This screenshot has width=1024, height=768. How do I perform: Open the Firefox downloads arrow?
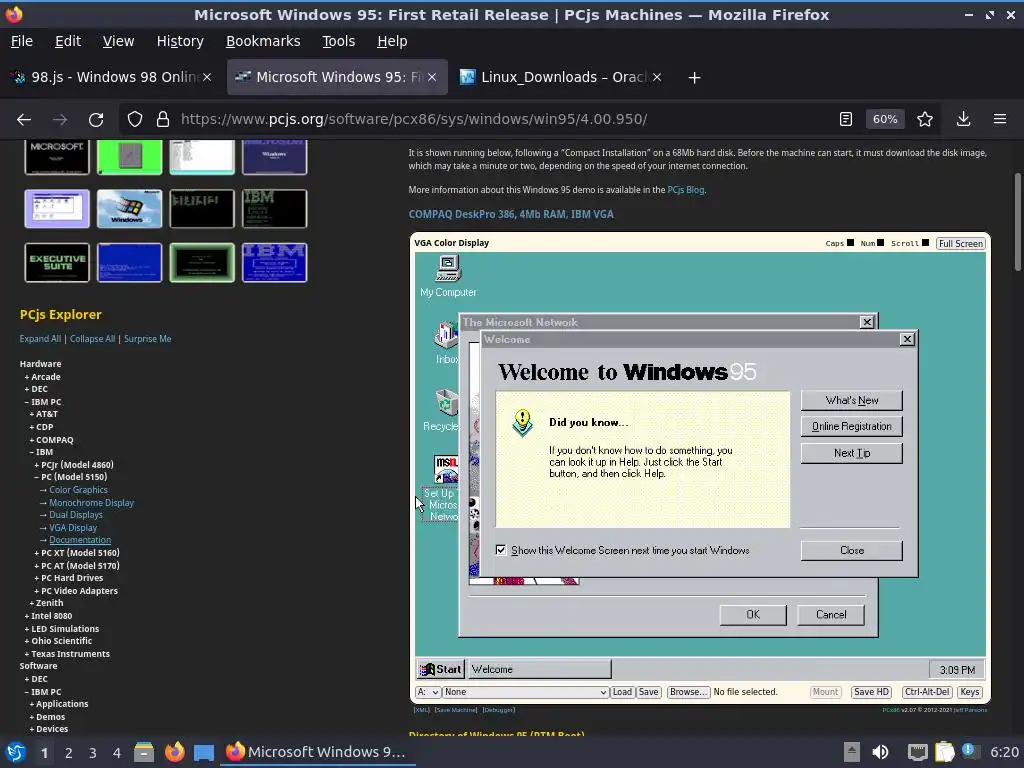click(x=963, y=119)
